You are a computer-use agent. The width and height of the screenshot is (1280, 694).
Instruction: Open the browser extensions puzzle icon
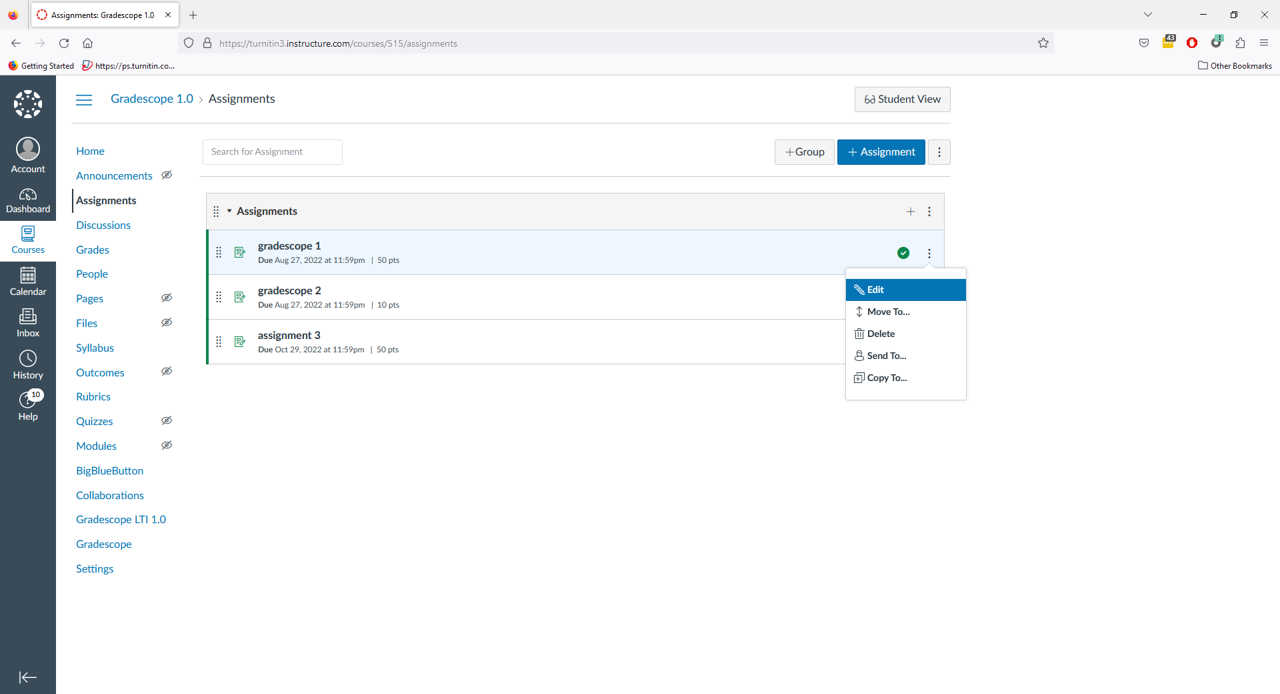(1240, 43)
